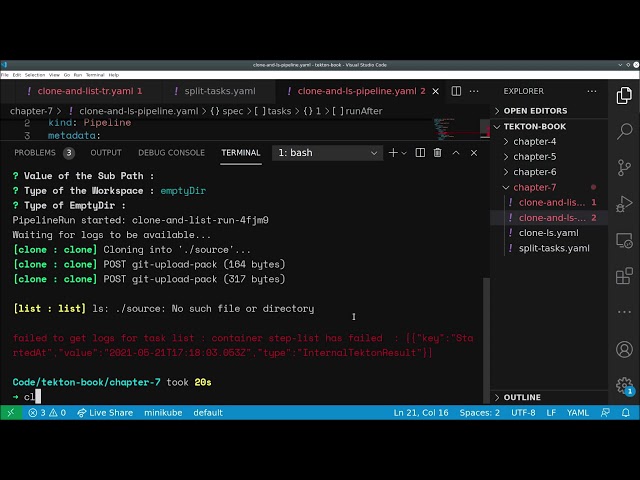640x480 pixels.
Task: Click the feedback icon in status bar
Action: [x=605, y=413]
